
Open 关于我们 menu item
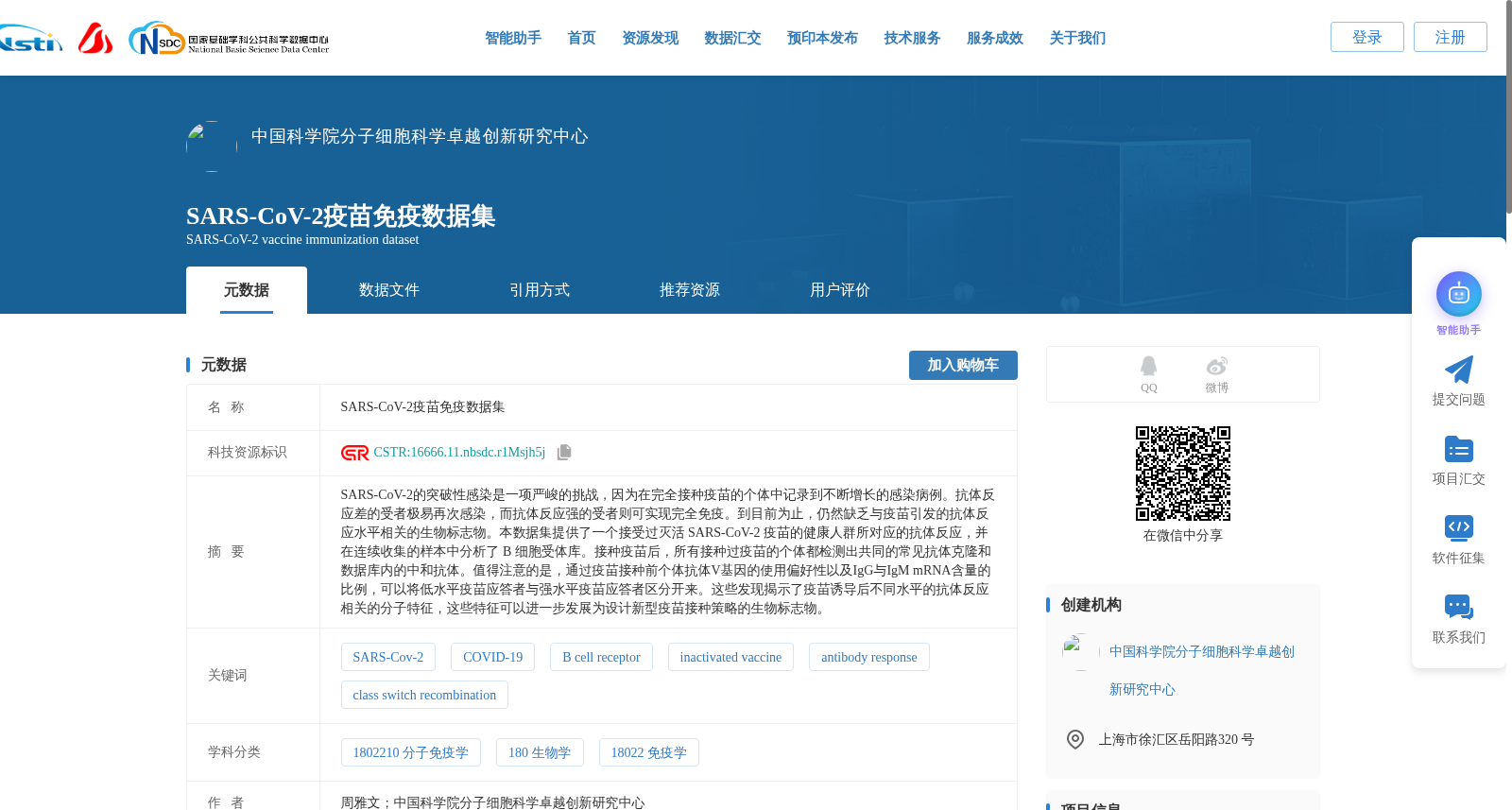point(1077,38)
